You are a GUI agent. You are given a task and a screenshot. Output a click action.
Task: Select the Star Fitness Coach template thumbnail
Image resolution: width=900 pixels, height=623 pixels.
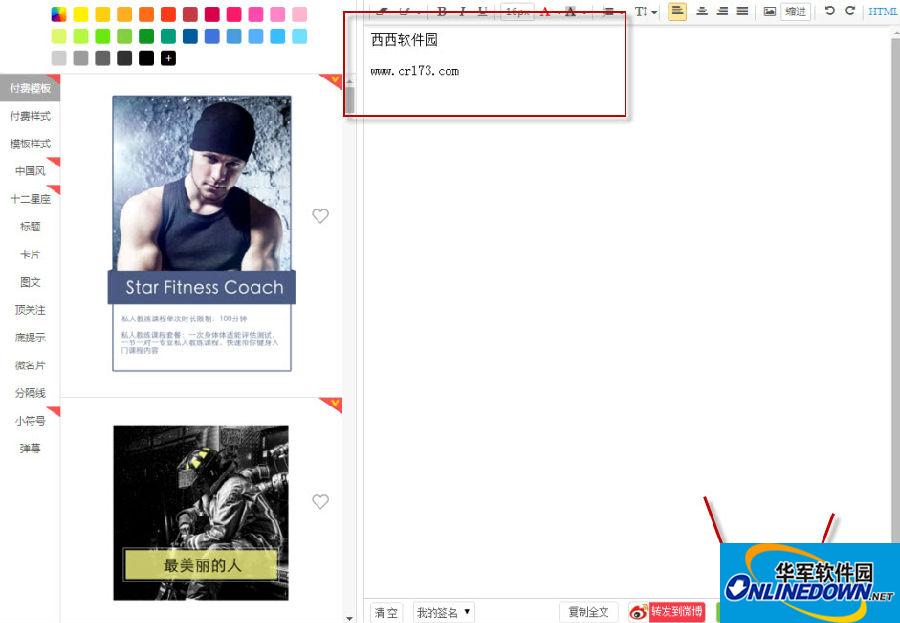(202, 233)
